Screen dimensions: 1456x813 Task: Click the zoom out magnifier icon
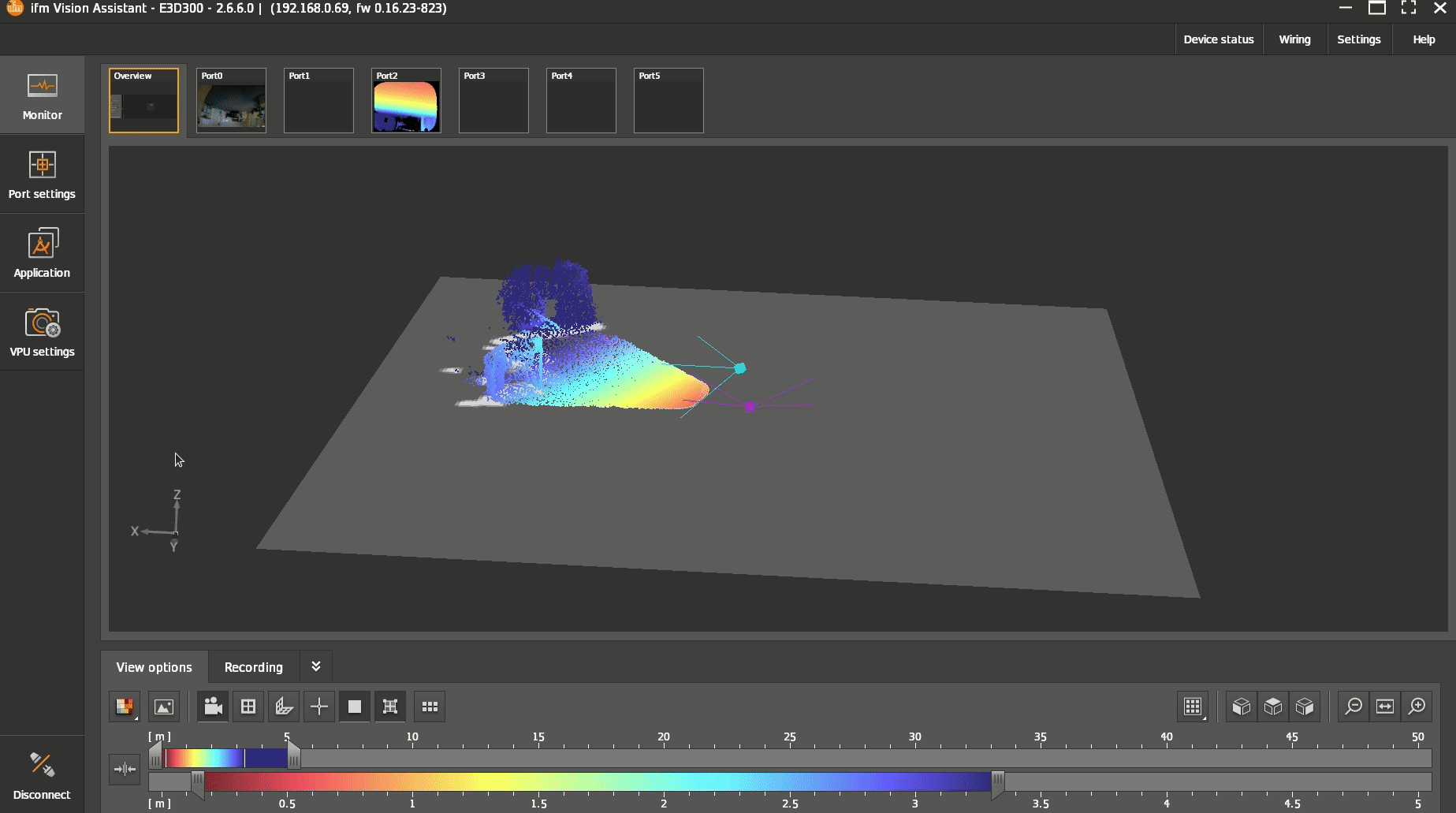click(x=1354, y=707)
